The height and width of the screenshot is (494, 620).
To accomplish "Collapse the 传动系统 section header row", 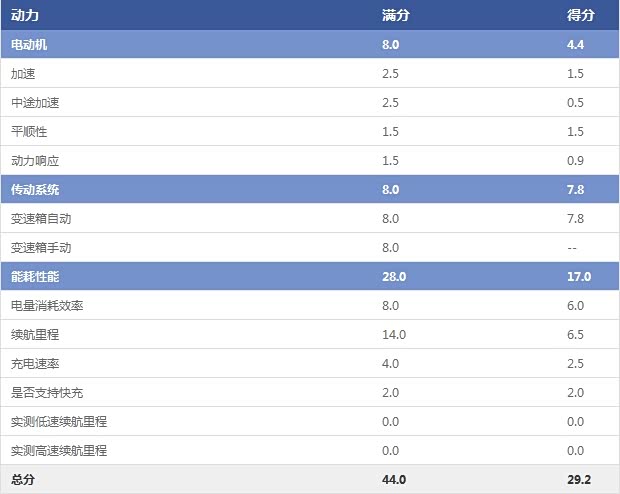I will click(35, 190).
